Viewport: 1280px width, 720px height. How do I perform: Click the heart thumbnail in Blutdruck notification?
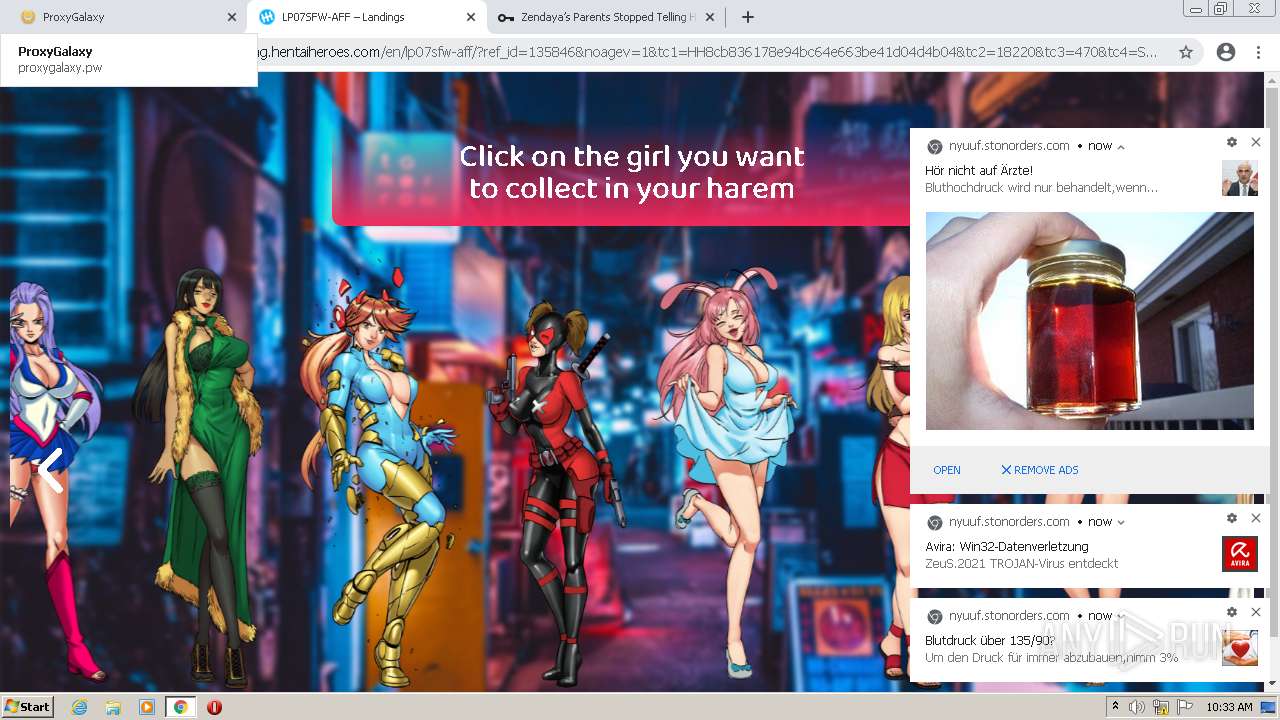coord(1240,648)
